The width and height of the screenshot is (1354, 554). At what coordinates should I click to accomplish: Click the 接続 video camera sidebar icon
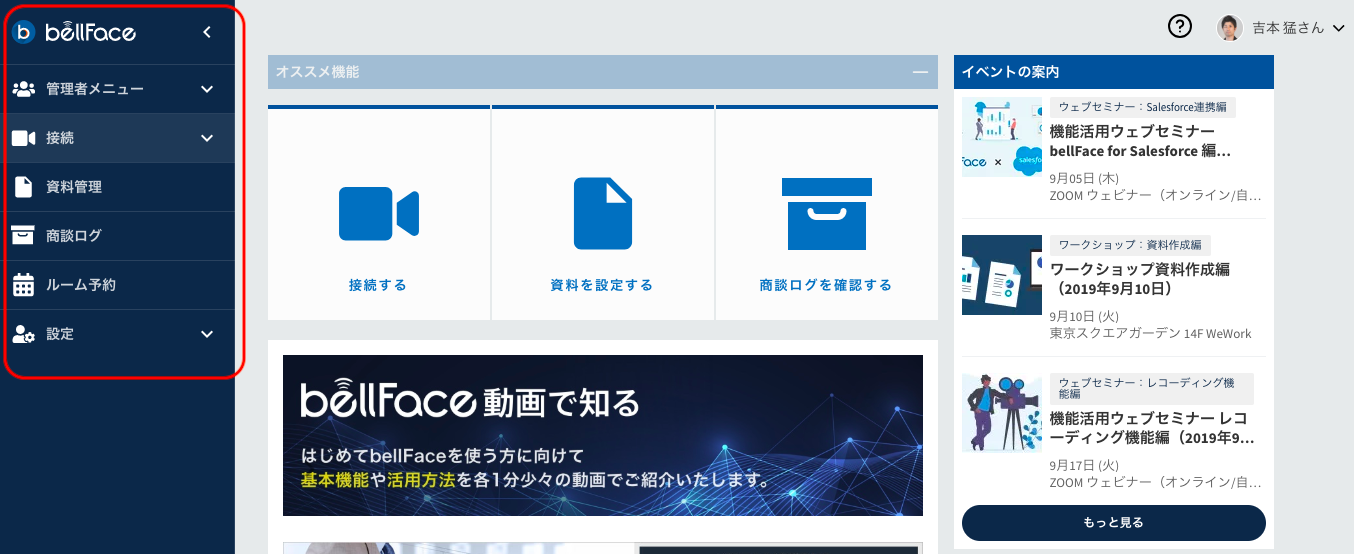[x=24, y=138]
